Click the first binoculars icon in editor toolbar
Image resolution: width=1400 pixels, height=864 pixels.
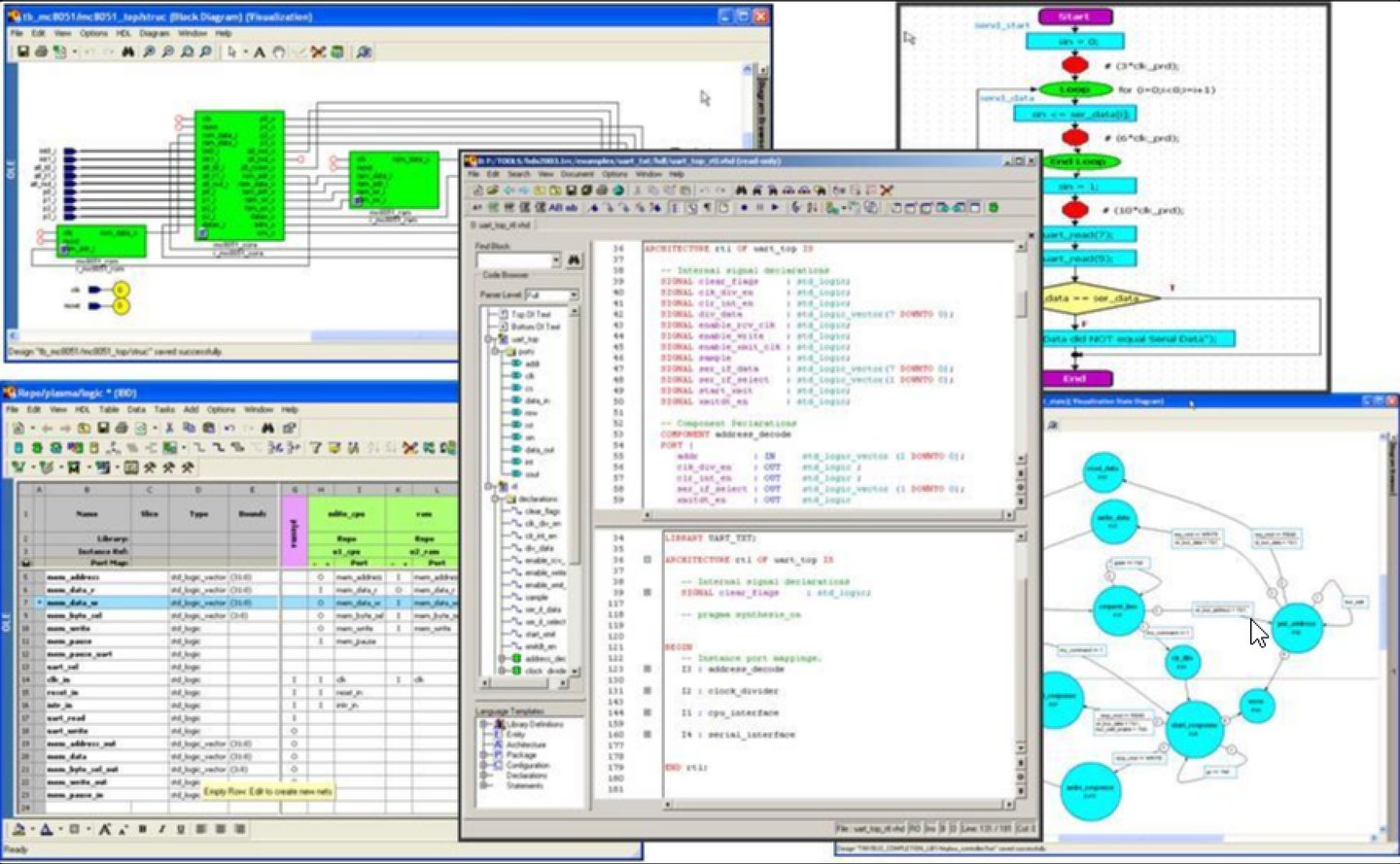click(742, 190)
